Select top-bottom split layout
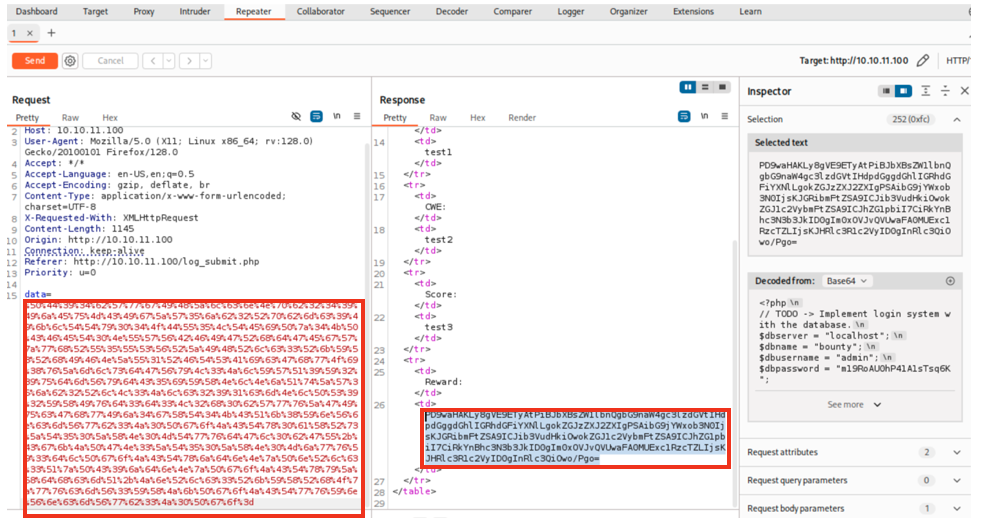The height and width of the screenshot is (529, 983). (705, 87)
